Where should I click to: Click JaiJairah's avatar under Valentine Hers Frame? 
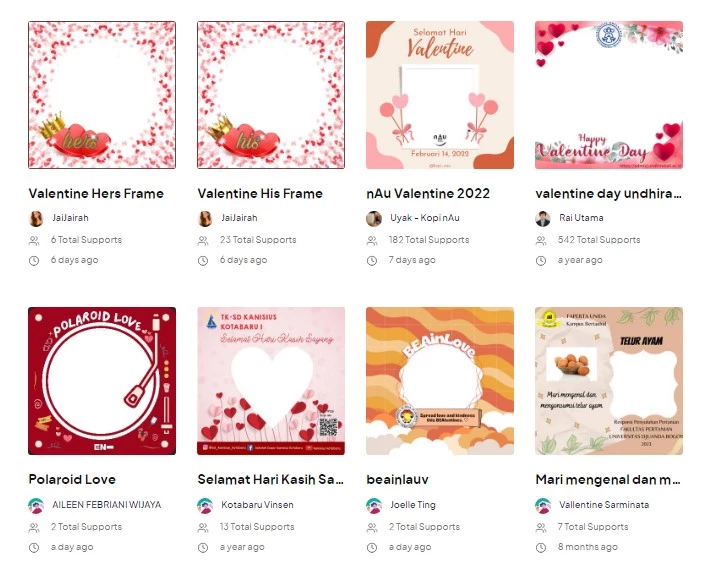click(x=36, y=219)
